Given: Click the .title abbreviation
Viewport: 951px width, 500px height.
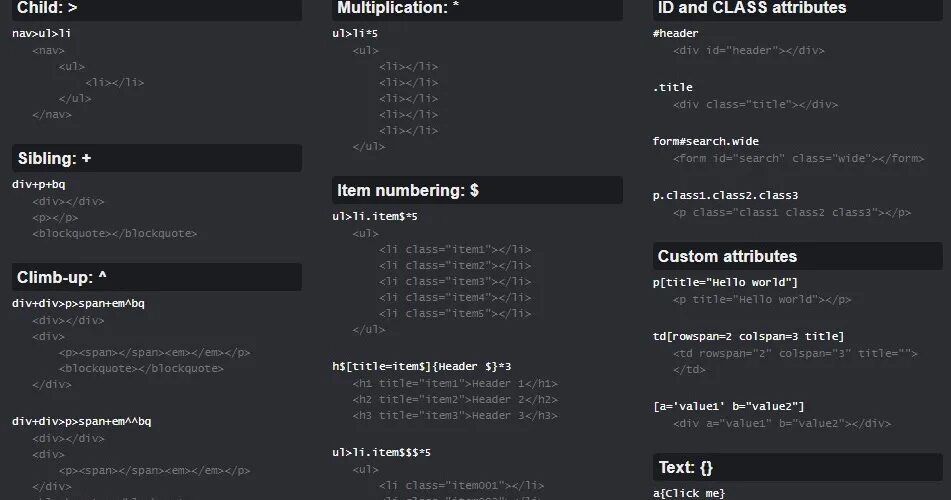Looking at the screenshot, I should (x=672, y=87).
